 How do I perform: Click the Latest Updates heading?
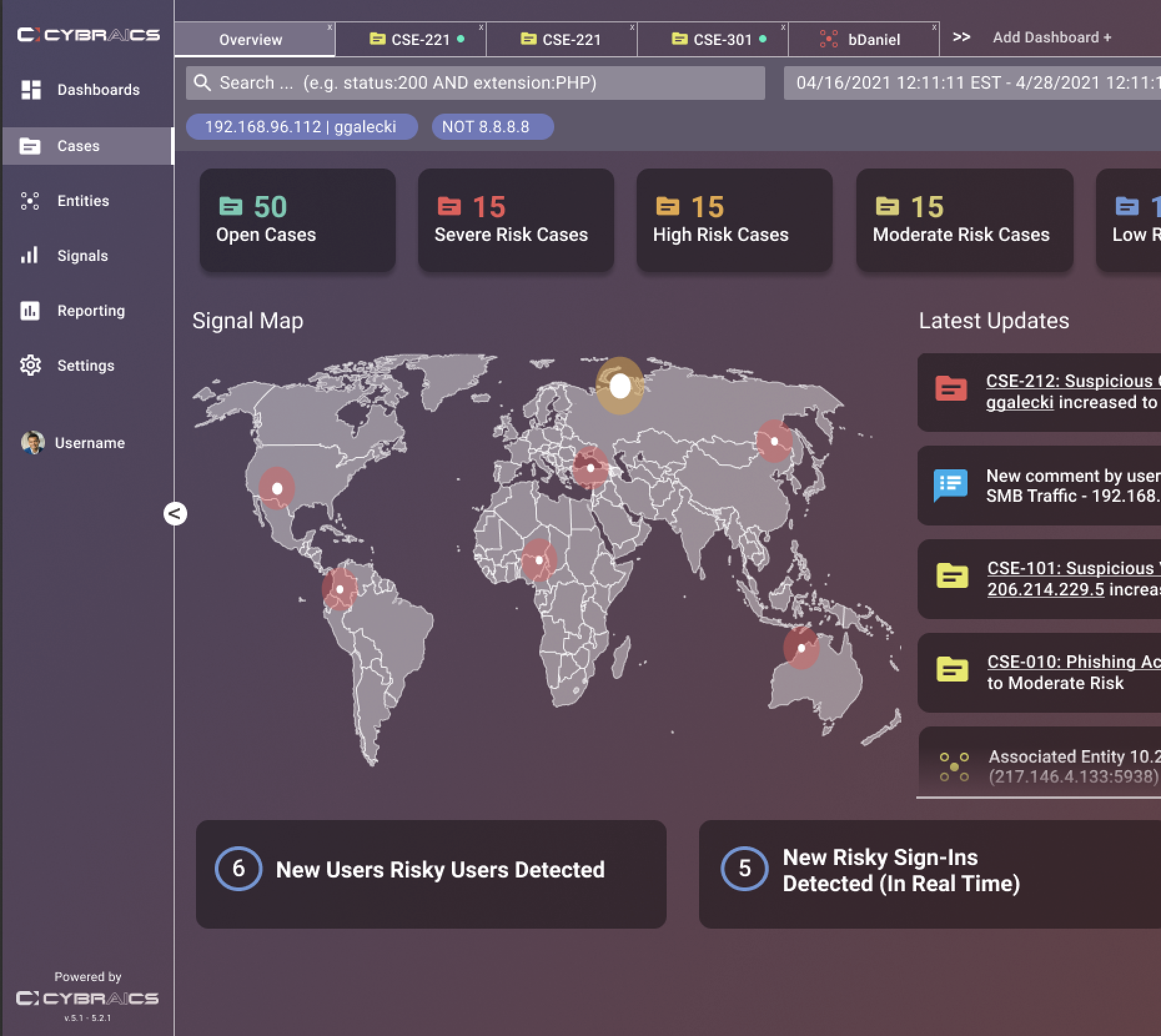[994, 321]
